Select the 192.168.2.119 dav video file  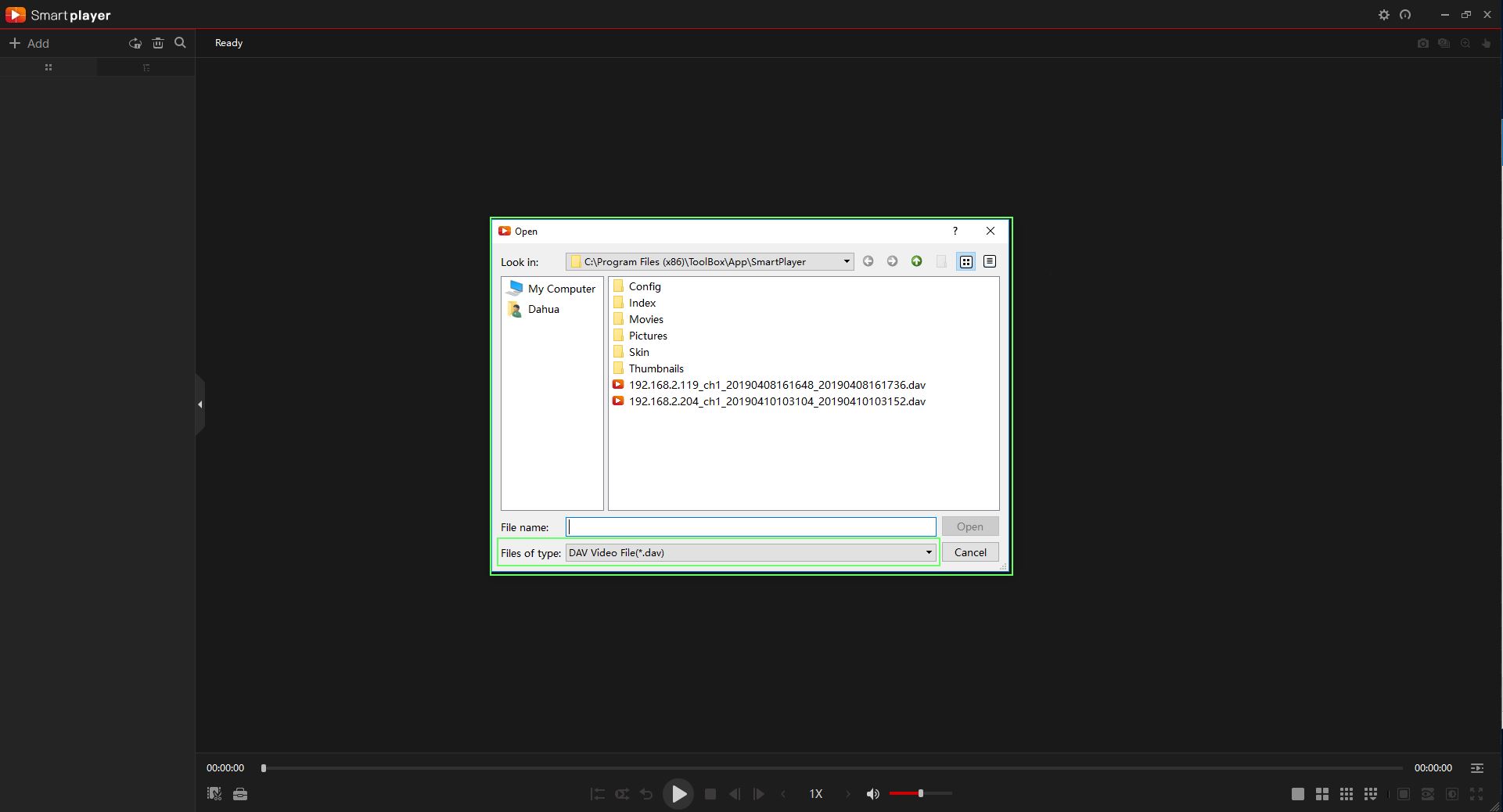coord(776,385)
